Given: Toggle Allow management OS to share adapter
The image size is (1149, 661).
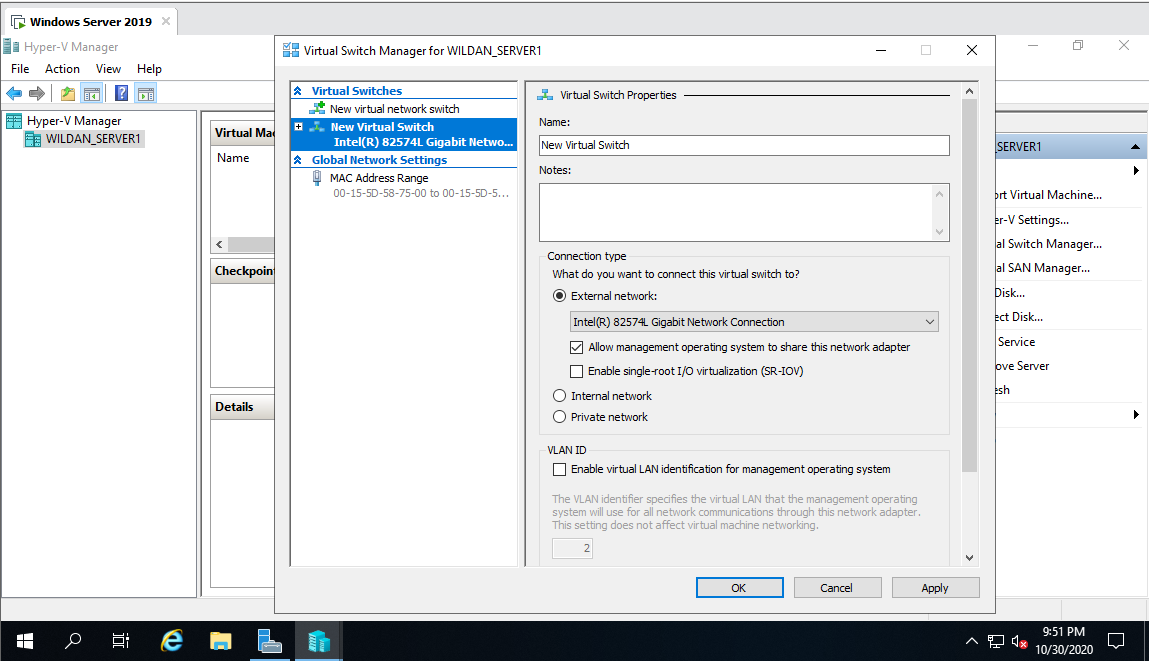Looking at the screenshot, I should coord(577,347).
